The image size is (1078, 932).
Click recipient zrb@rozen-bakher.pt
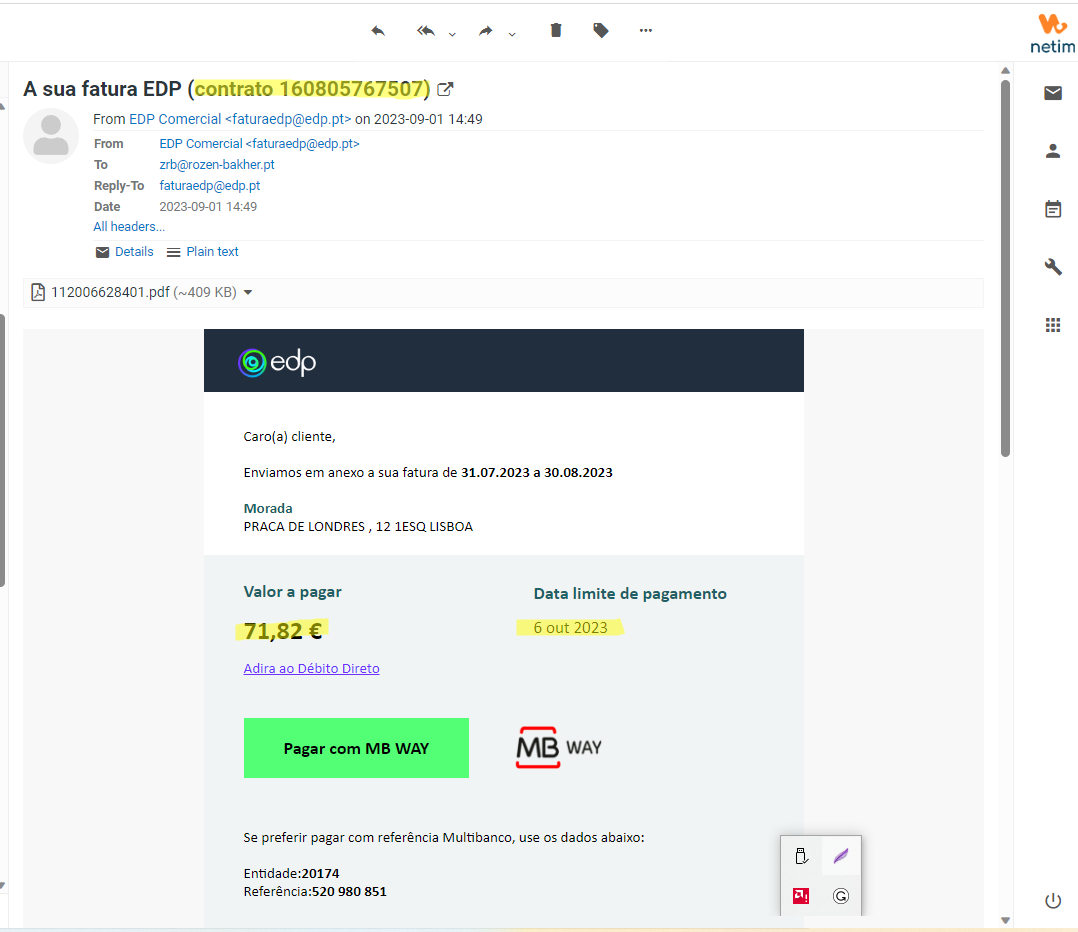click(x=217, y=164)
